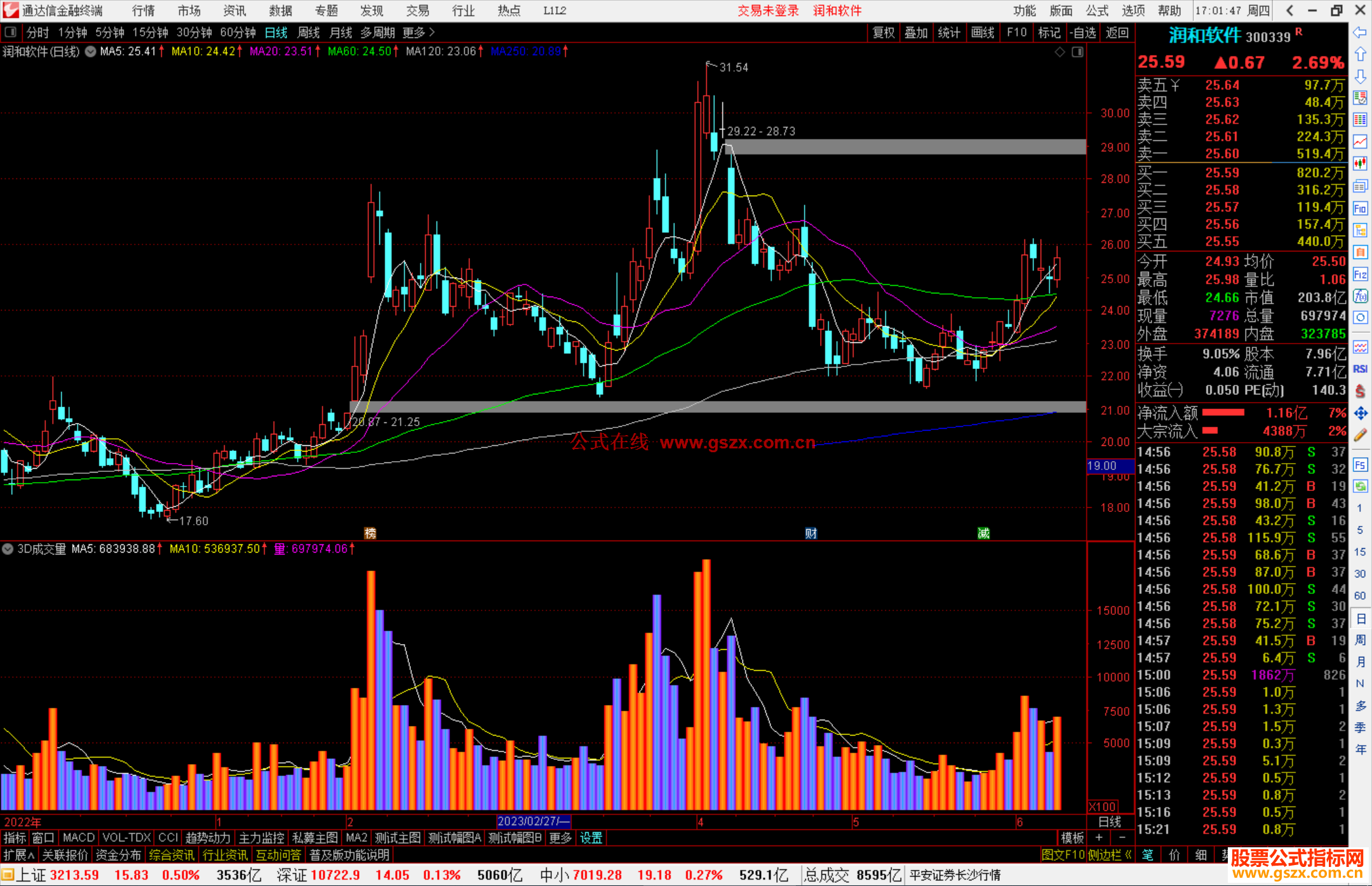Open the news documents sidebar icon
Image resolution: width=1372 pixels, height=886 pixels.
pyautogui.click(x=1360, y=186)
